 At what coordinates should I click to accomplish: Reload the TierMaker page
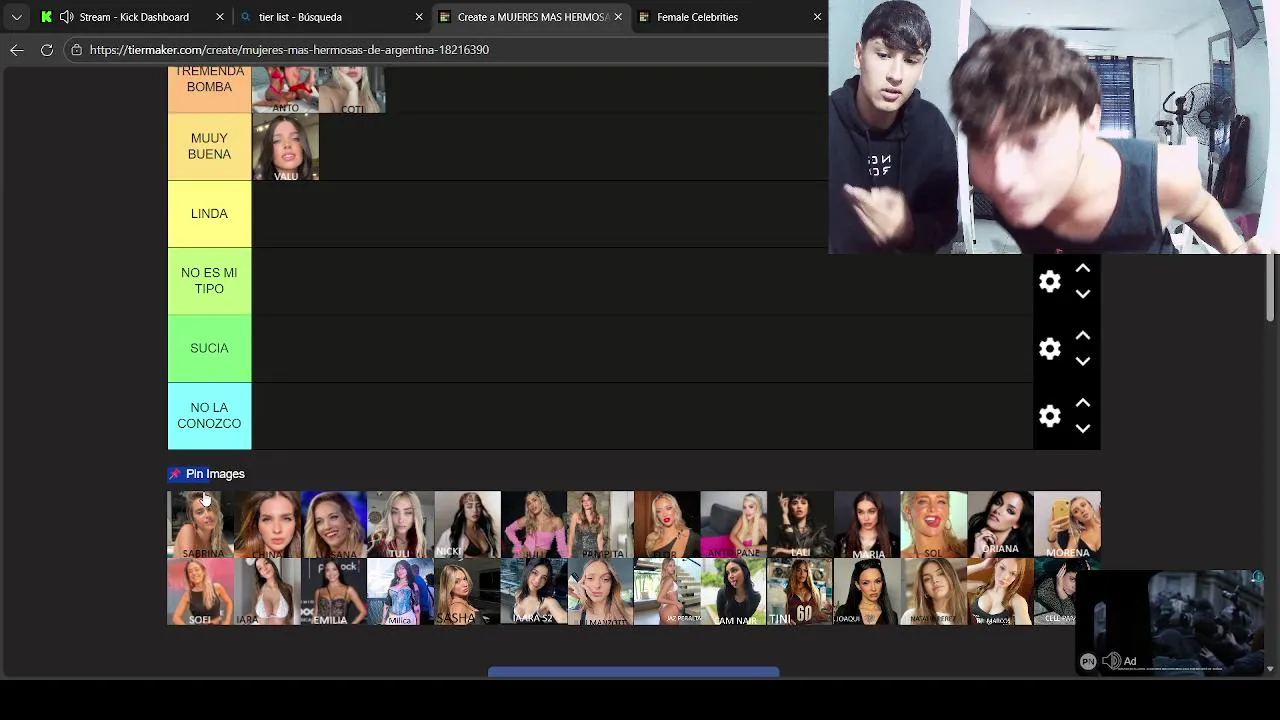pyautogui.click(x=46, y=49)
